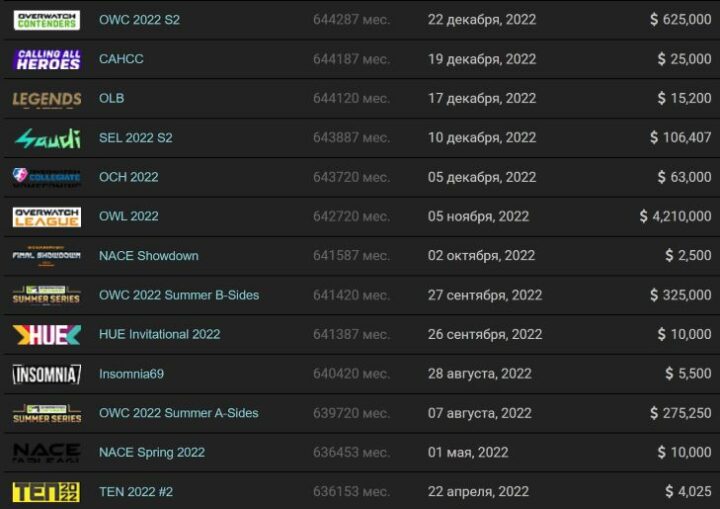Click the TEN 2022 yellow logo

(x=46, y=492)
